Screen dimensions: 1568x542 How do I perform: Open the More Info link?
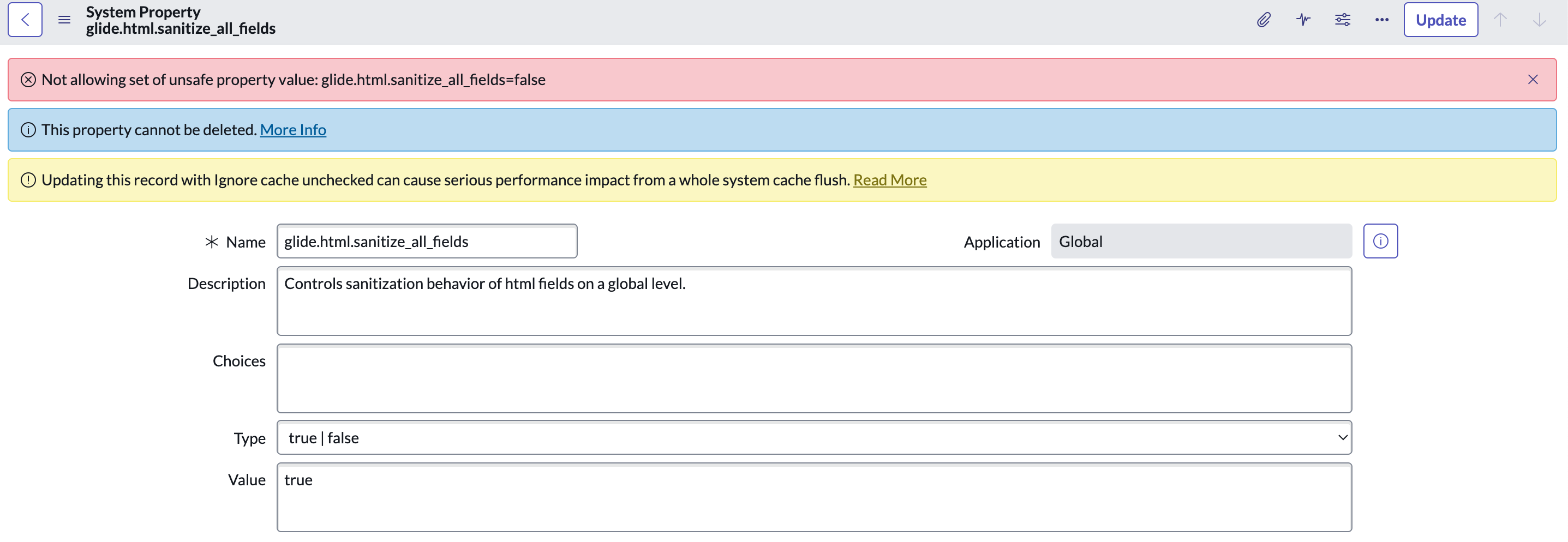click(x=293, y=130)
